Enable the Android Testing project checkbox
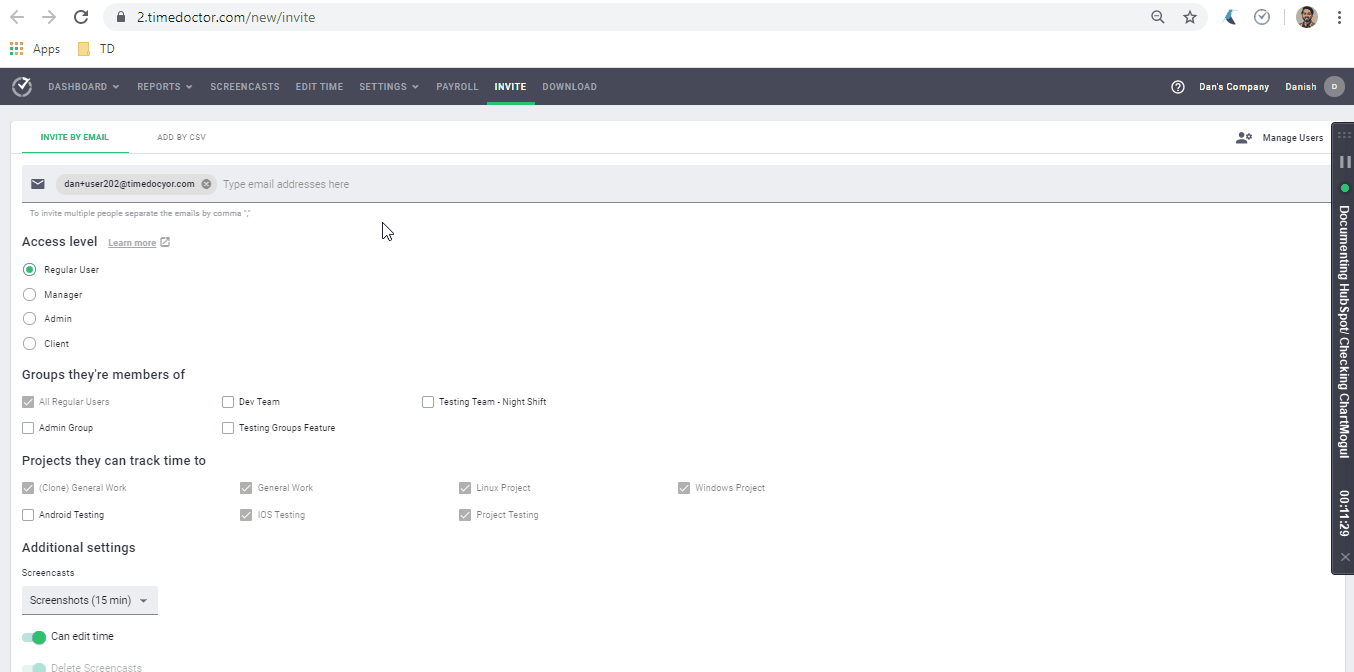Image resolution: width=1354 pixels, height=672 pixels. pyautogui.click(x=28, y=515)
